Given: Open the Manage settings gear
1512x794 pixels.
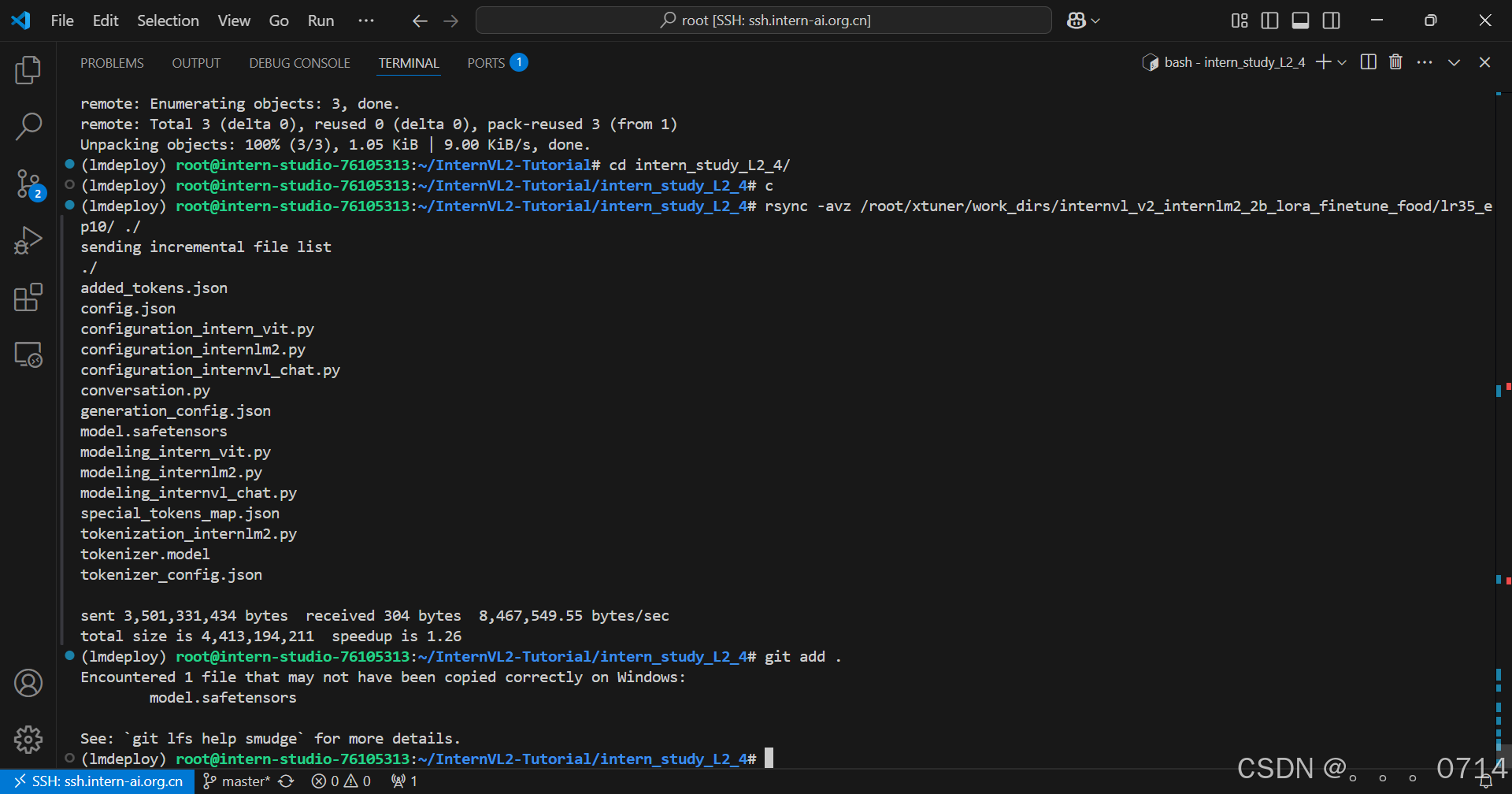Looking at the screenshot, I should point(28,739).
